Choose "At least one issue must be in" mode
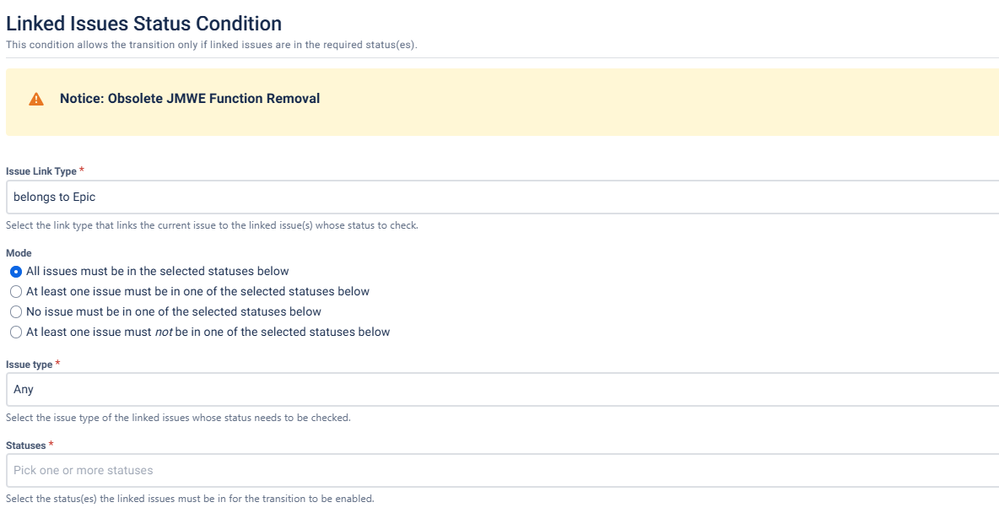The width and height of the screenshot is (999, 519). 16,292
